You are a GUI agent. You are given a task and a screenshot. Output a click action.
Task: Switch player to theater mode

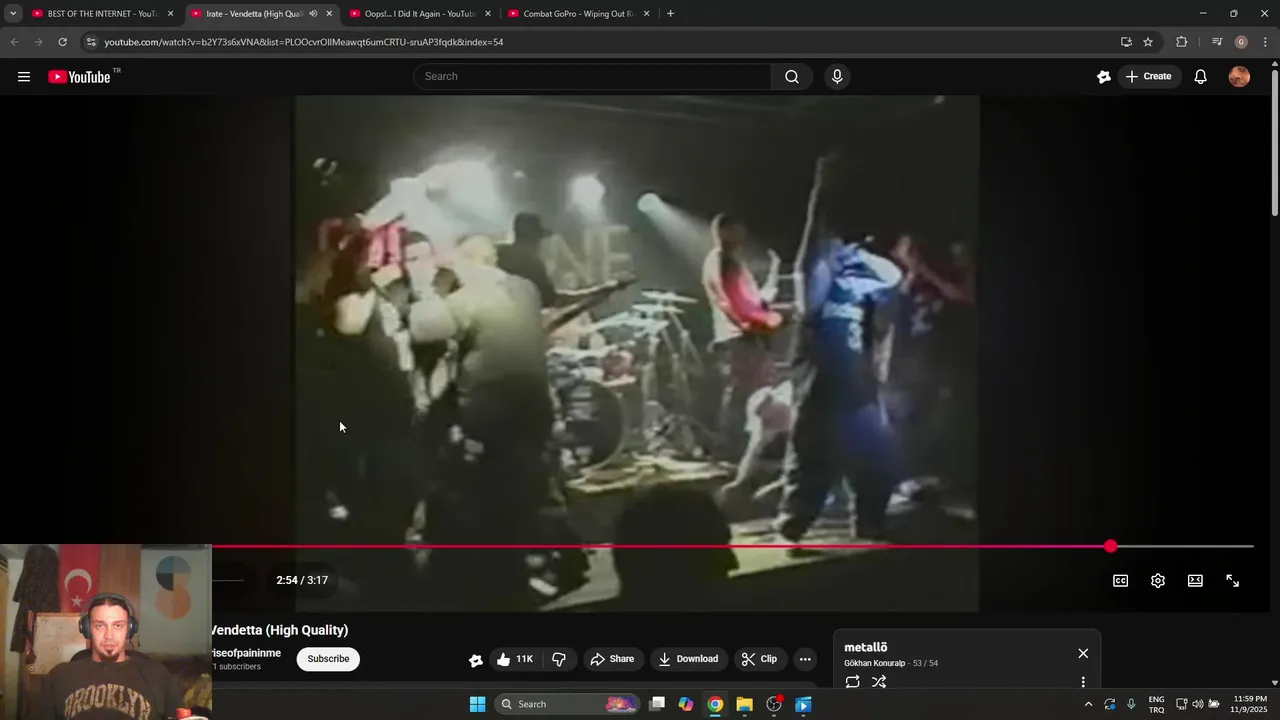1195,581
